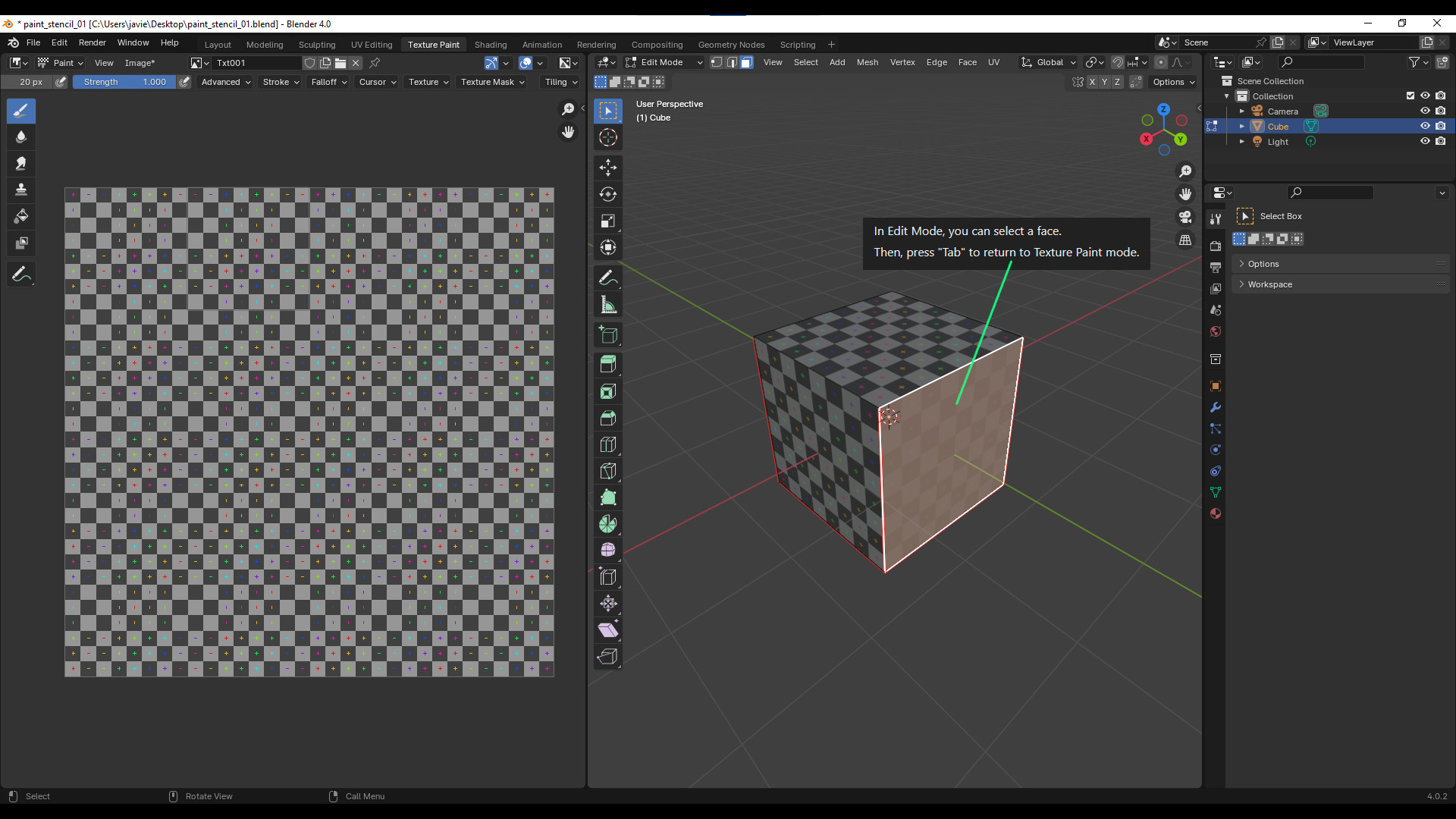Open the World properties tab
The width and height of the screenshot is (1456, 819).
tap(1216, 331)
